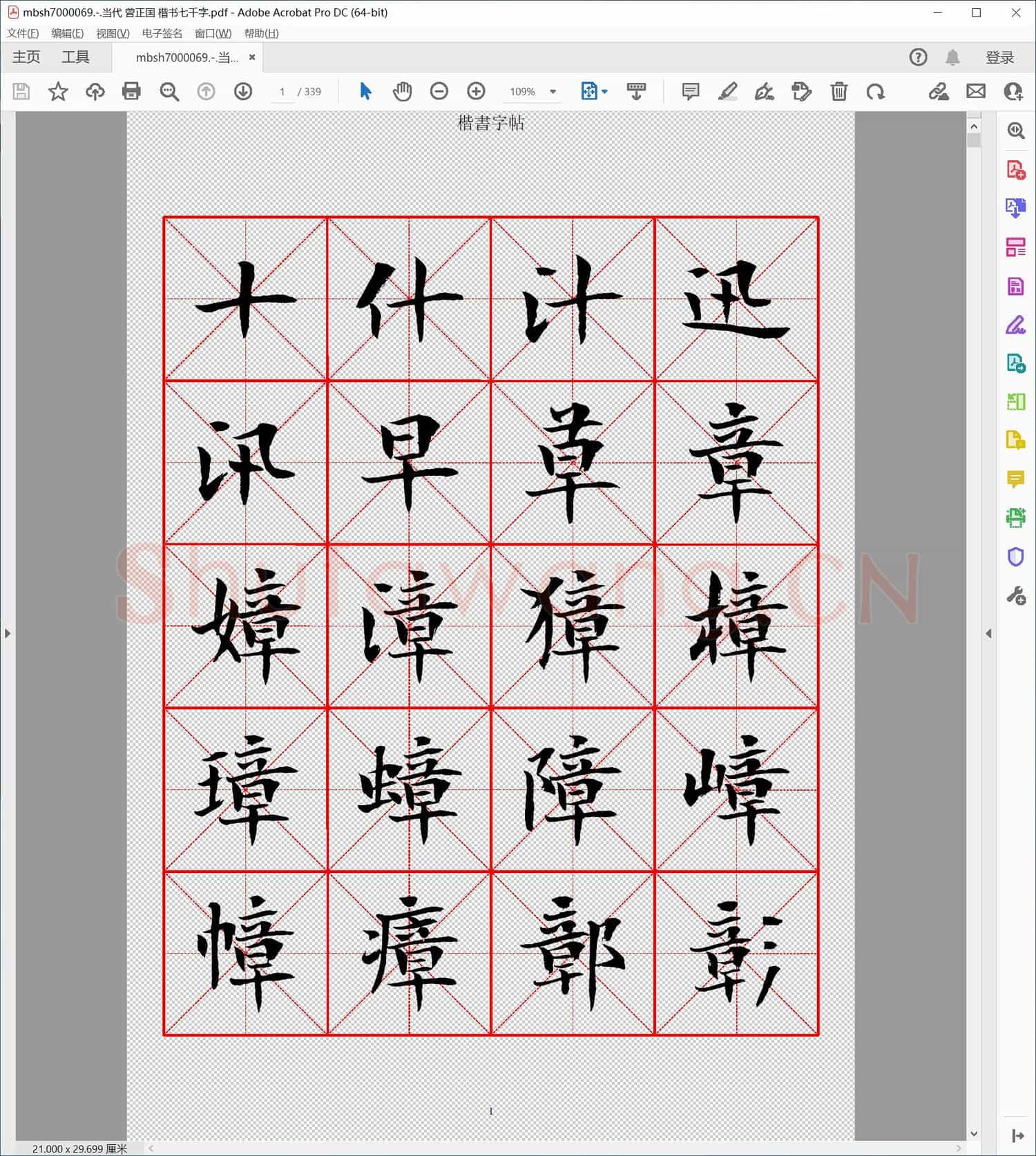This screenshot has width=1036, height=1156.
Task: Open 电子签名 menu
Action: click(x=162, y=33)
